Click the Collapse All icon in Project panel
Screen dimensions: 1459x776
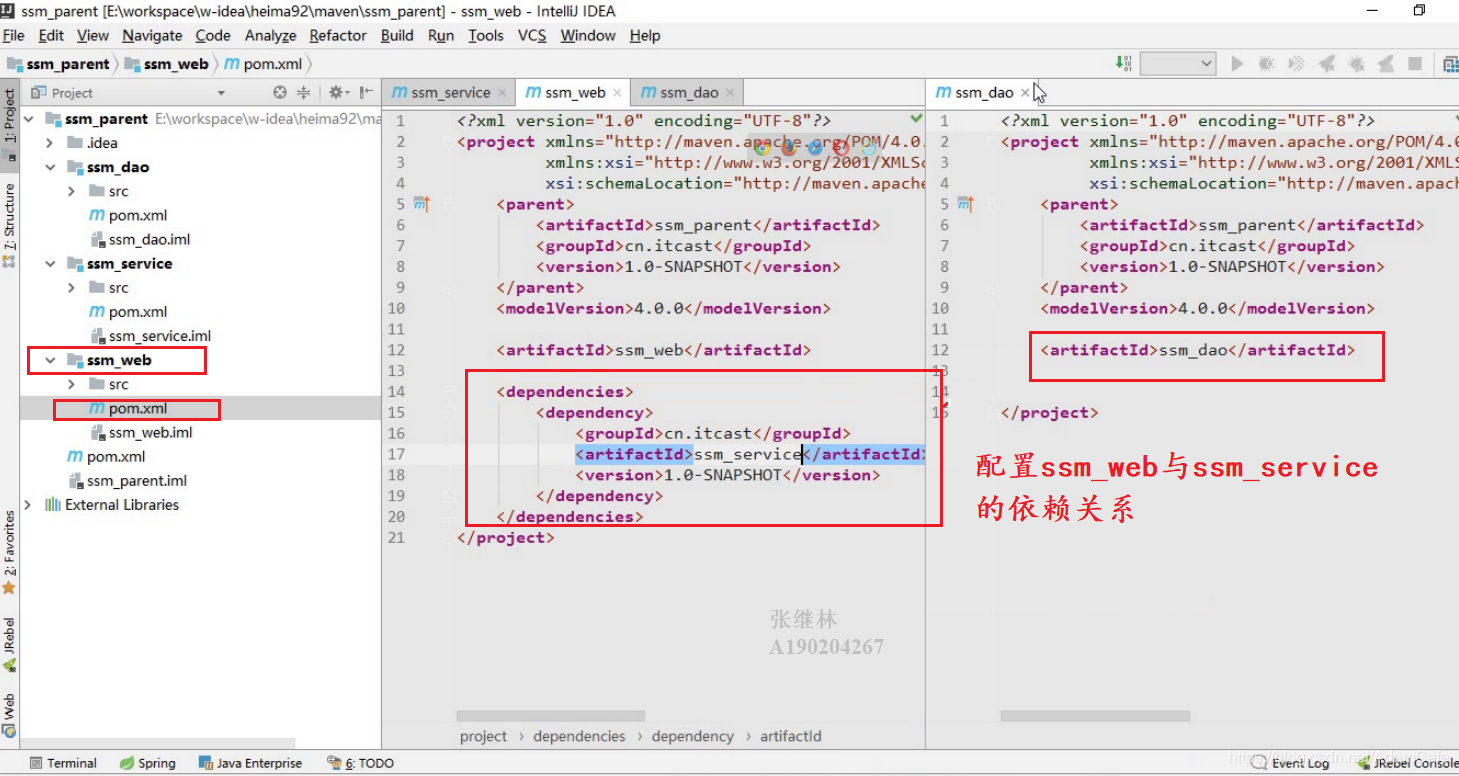tap(304, 92)
